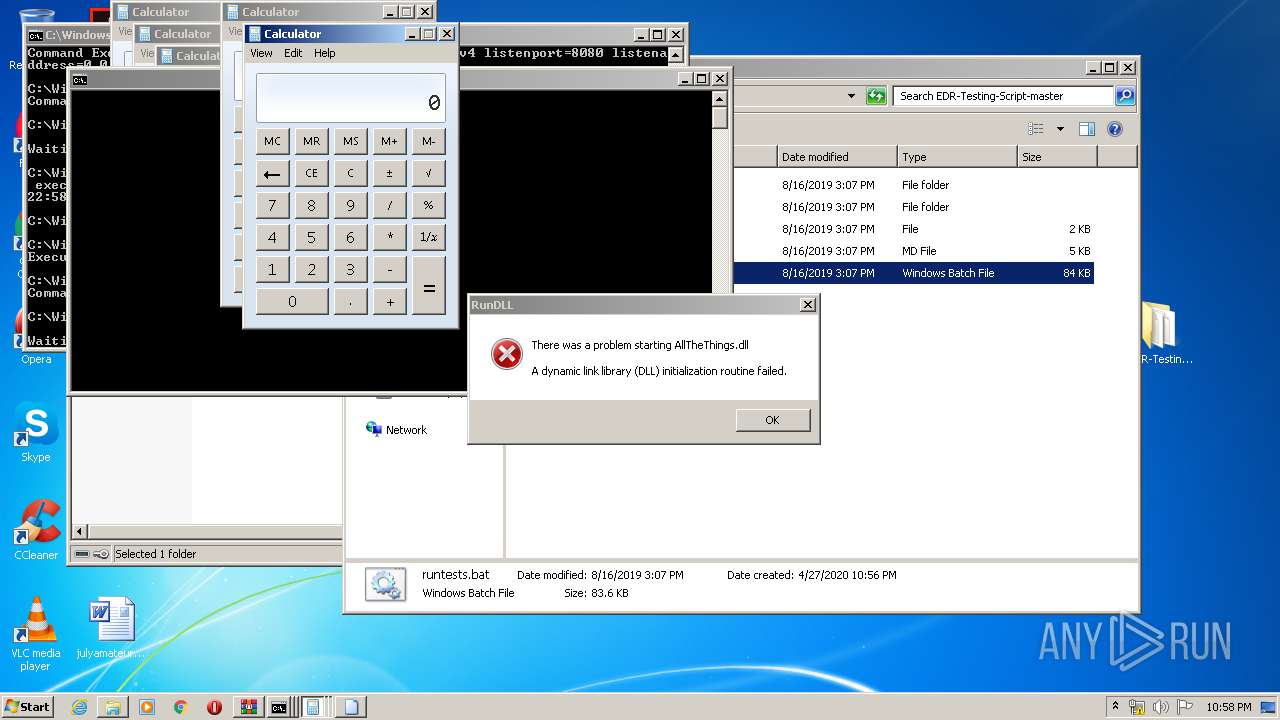Click the M- button in Calculator
This screenshot has height=720, width=1280.
pos(429,141)
